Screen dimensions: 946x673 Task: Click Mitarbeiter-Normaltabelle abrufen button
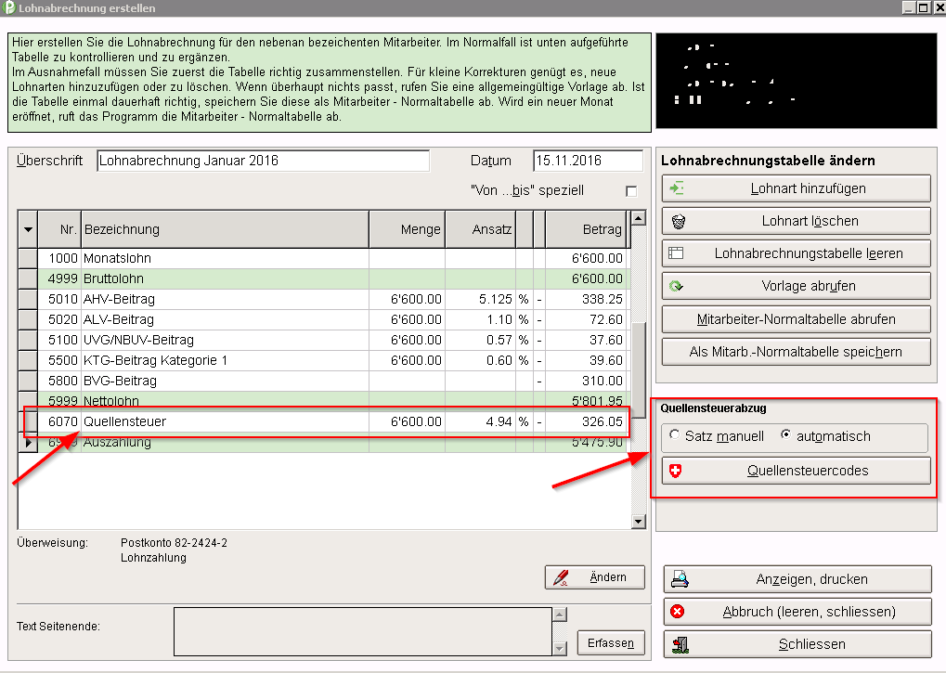(x=795, y=319)
